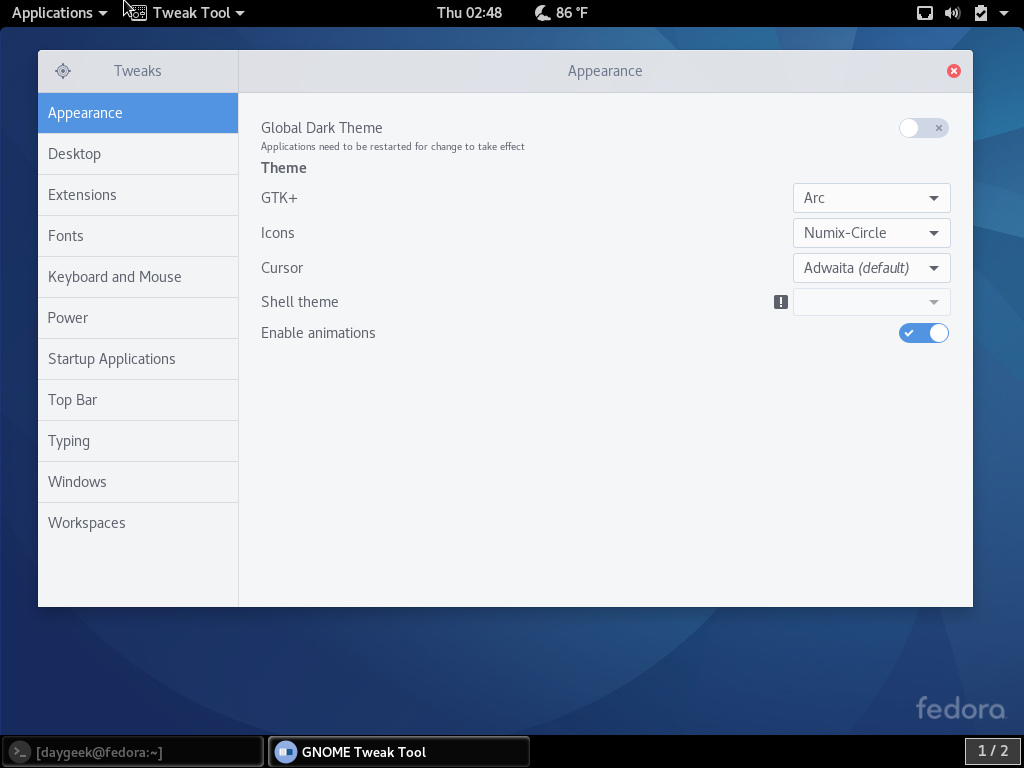Toggle the Global Dark Theme switch

[923, 128]
